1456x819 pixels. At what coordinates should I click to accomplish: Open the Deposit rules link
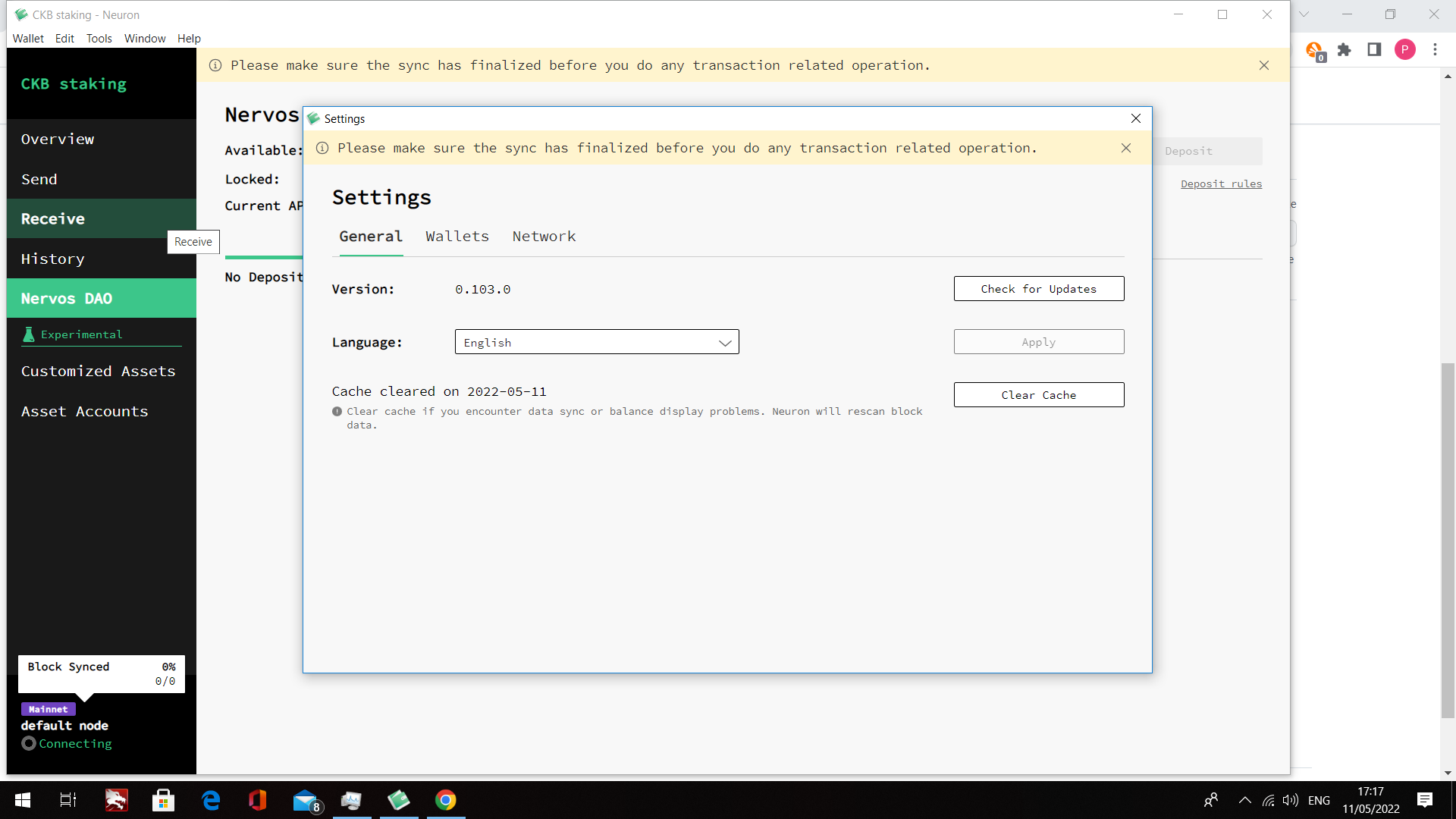[x=1221, y=184]
